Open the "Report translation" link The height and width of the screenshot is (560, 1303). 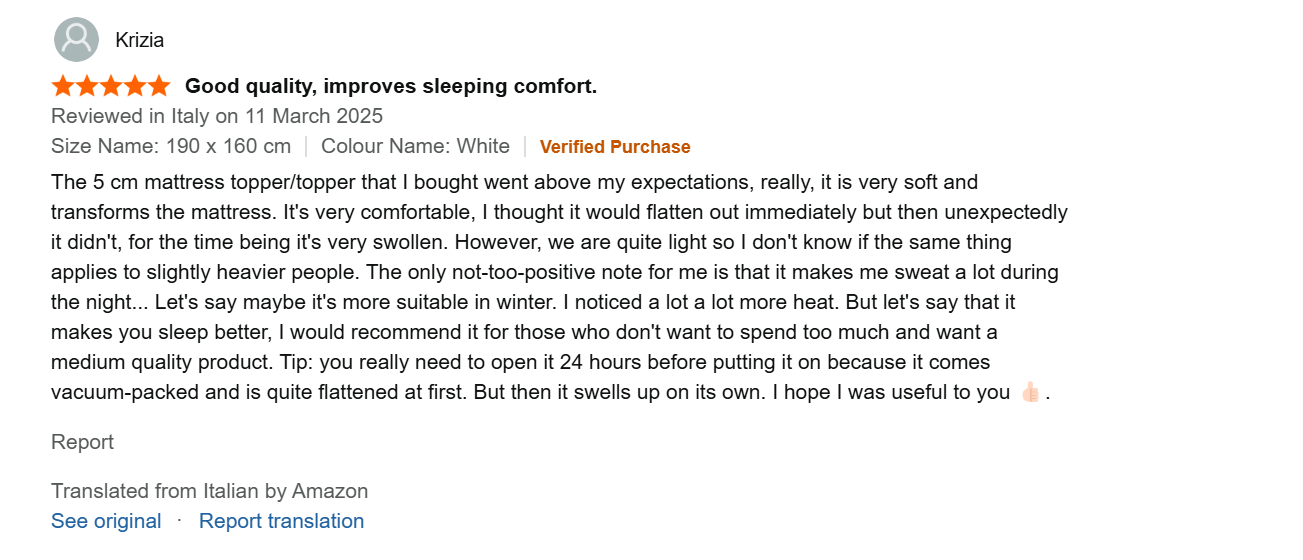pyautogui.click(x=281, y=521)
